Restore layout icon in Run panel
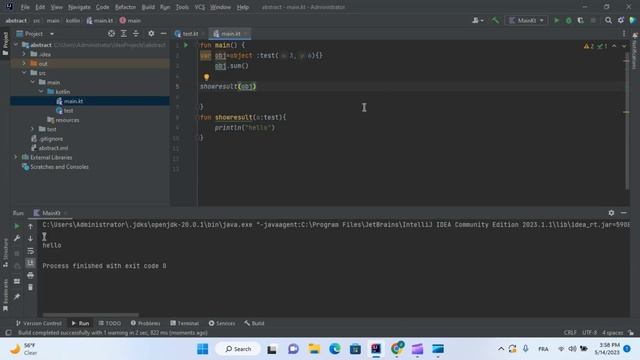 pos(17,281)
